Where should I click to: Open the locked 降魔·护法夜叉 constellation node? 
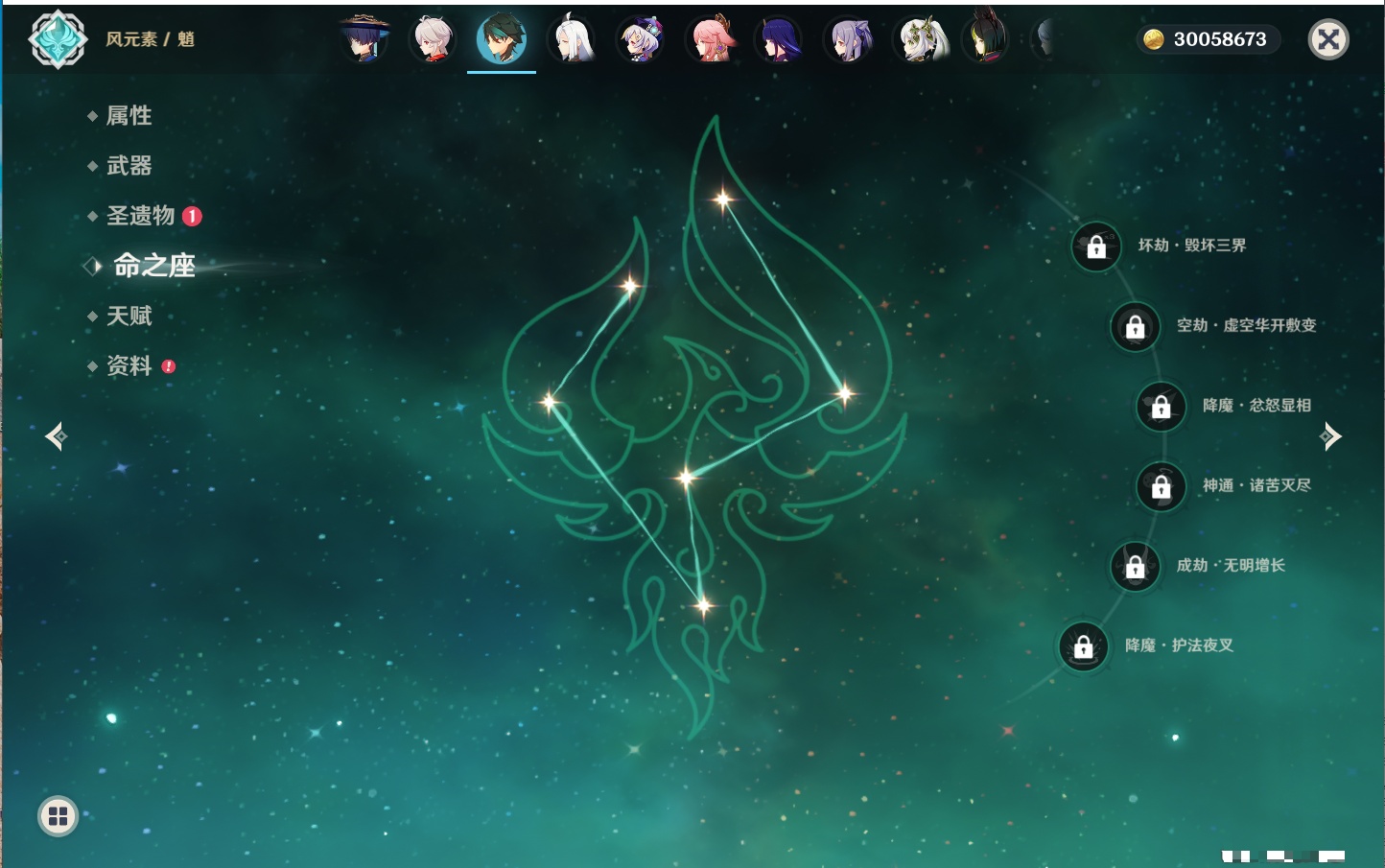[1084, 646]
